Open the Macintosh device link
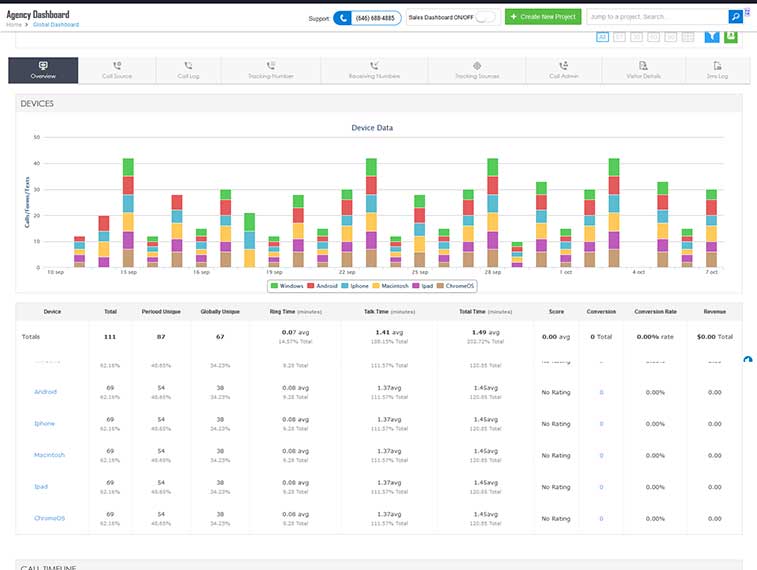 click(49, 455)
